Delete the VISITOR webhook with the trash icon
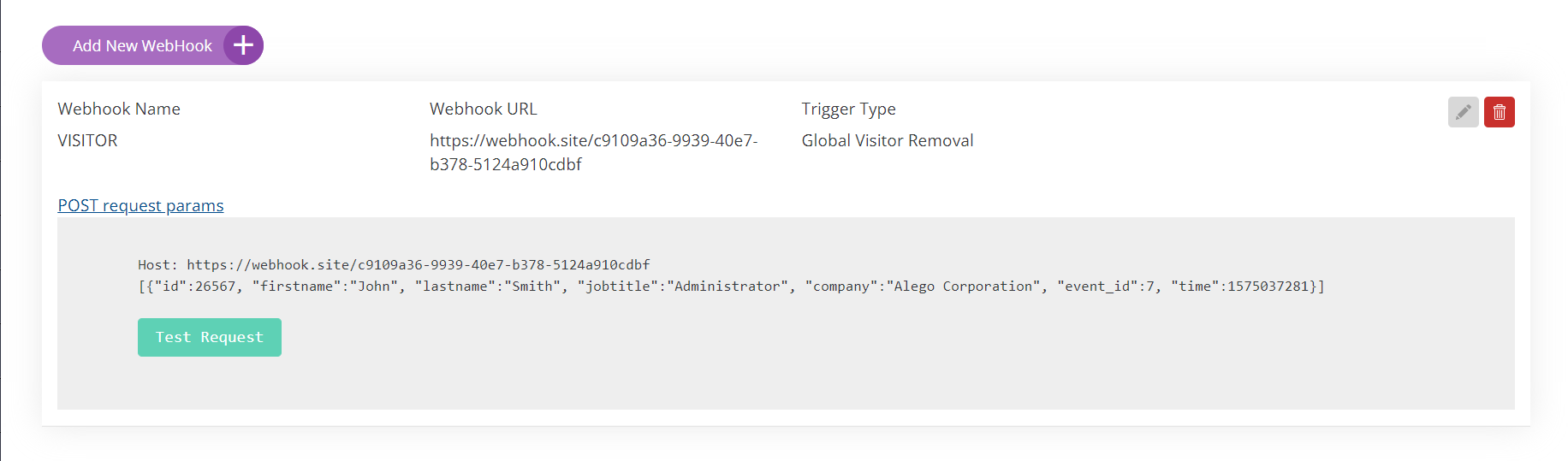Viewport: 1568px width, 461px height. click(1499, 112)
